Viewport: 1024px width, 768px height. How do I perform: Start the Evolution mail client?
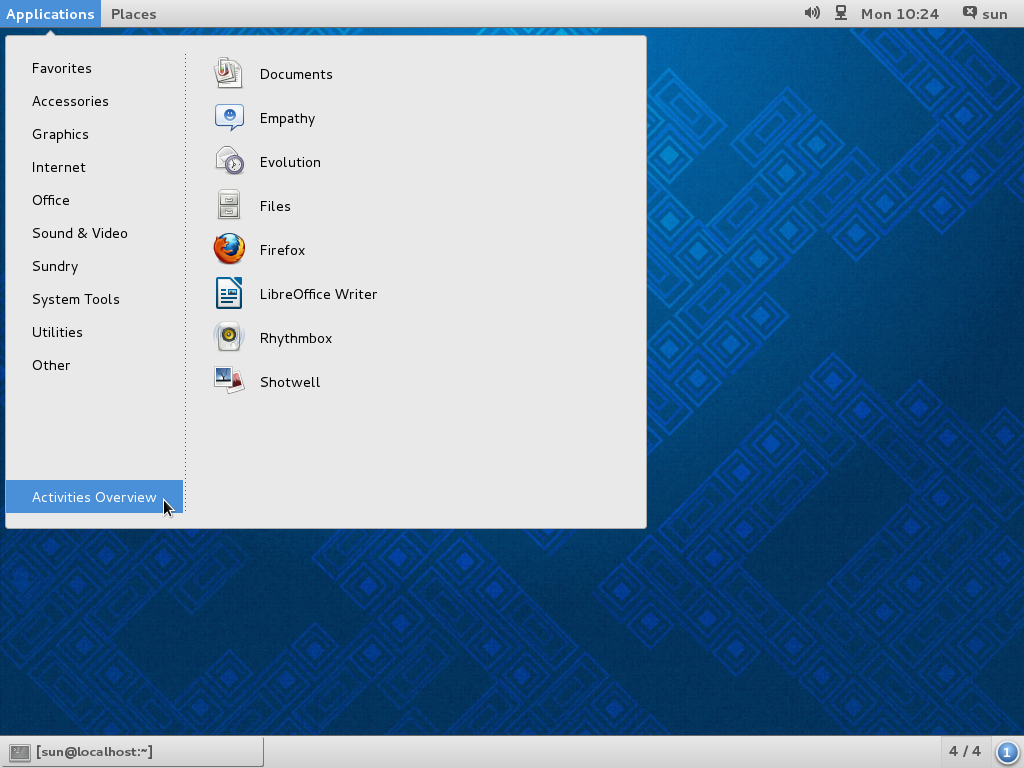coord(291,161)
